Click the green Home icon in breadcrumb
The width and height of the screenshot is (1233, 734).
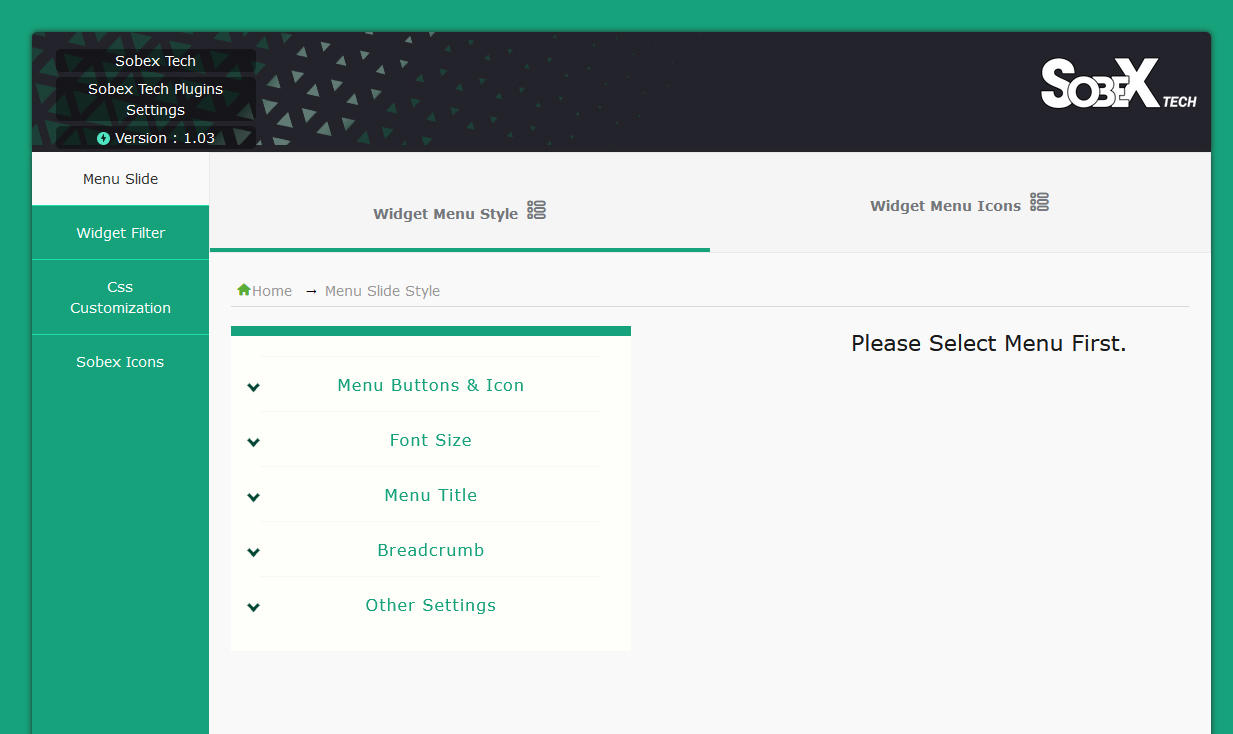click(244, 290)
